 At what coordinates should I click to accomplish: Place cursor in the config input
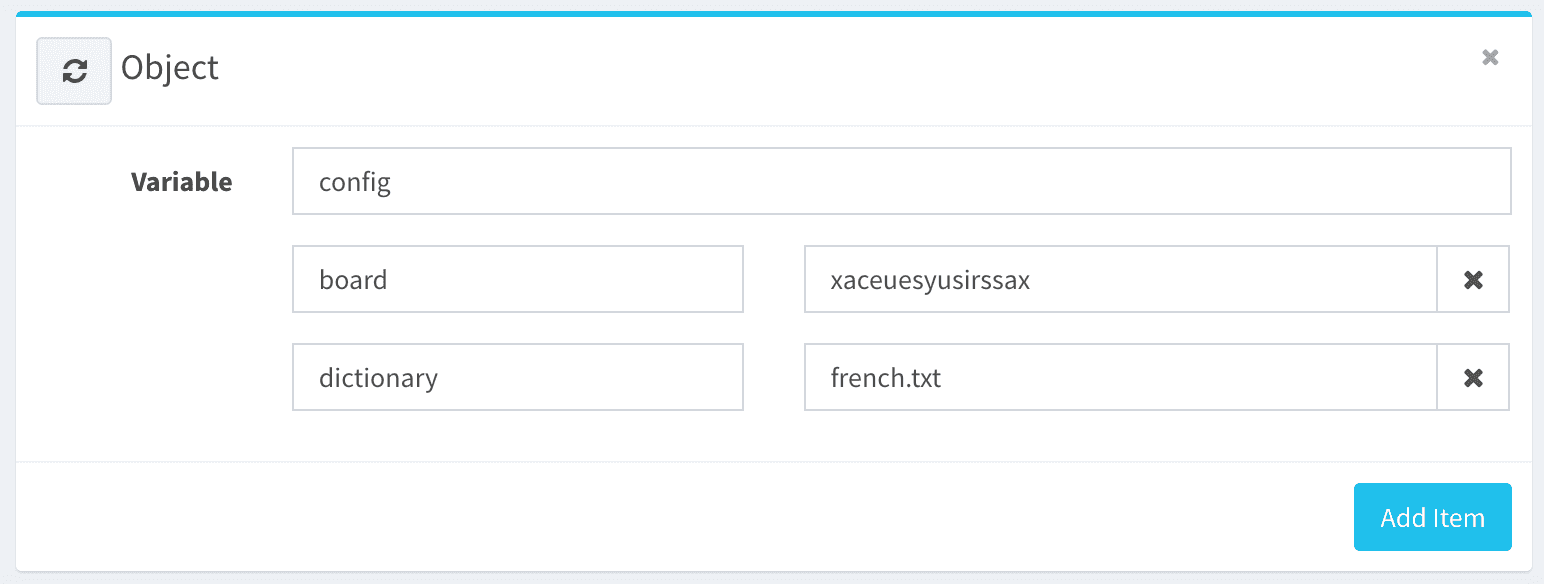pos(900,182)
